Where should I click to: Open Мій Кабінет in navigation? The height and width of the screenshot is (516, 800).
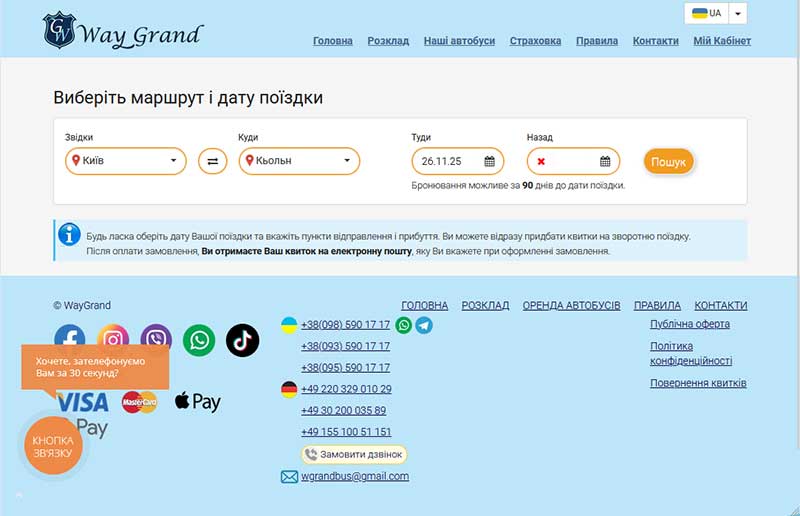coord(722,41)
